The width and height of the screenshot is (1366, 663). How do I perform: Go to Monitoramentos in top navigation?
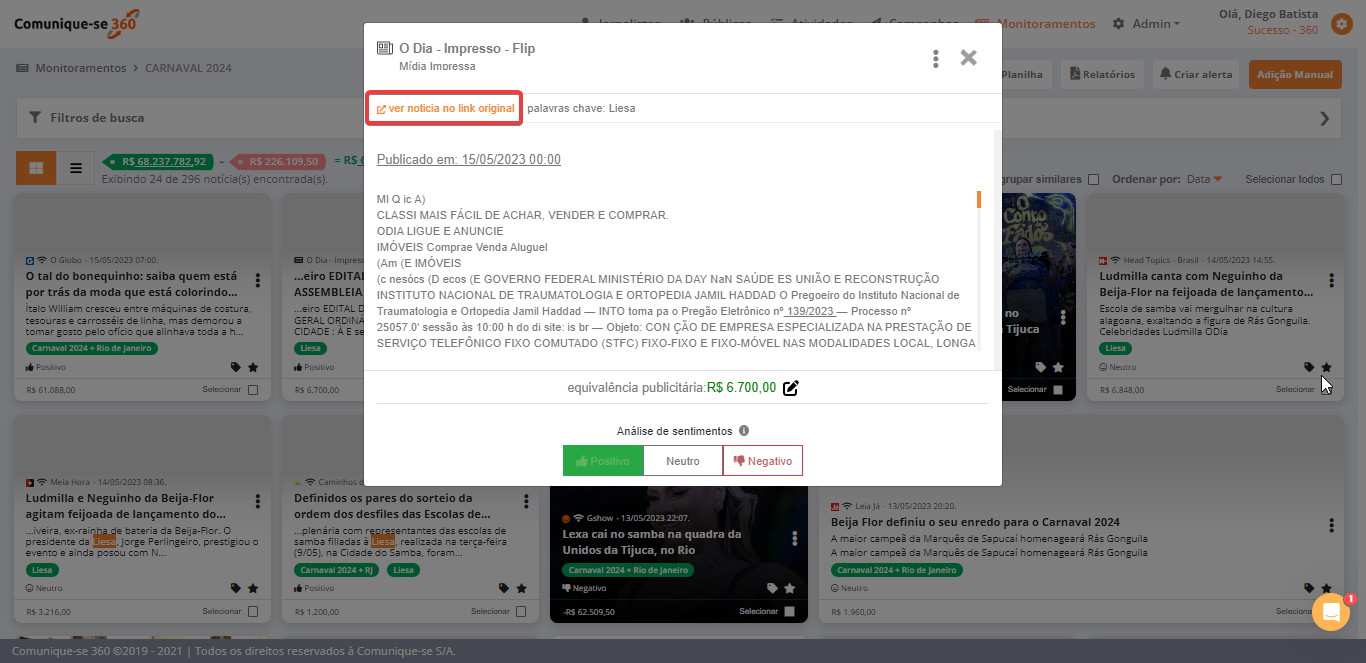coord(1035,24)
